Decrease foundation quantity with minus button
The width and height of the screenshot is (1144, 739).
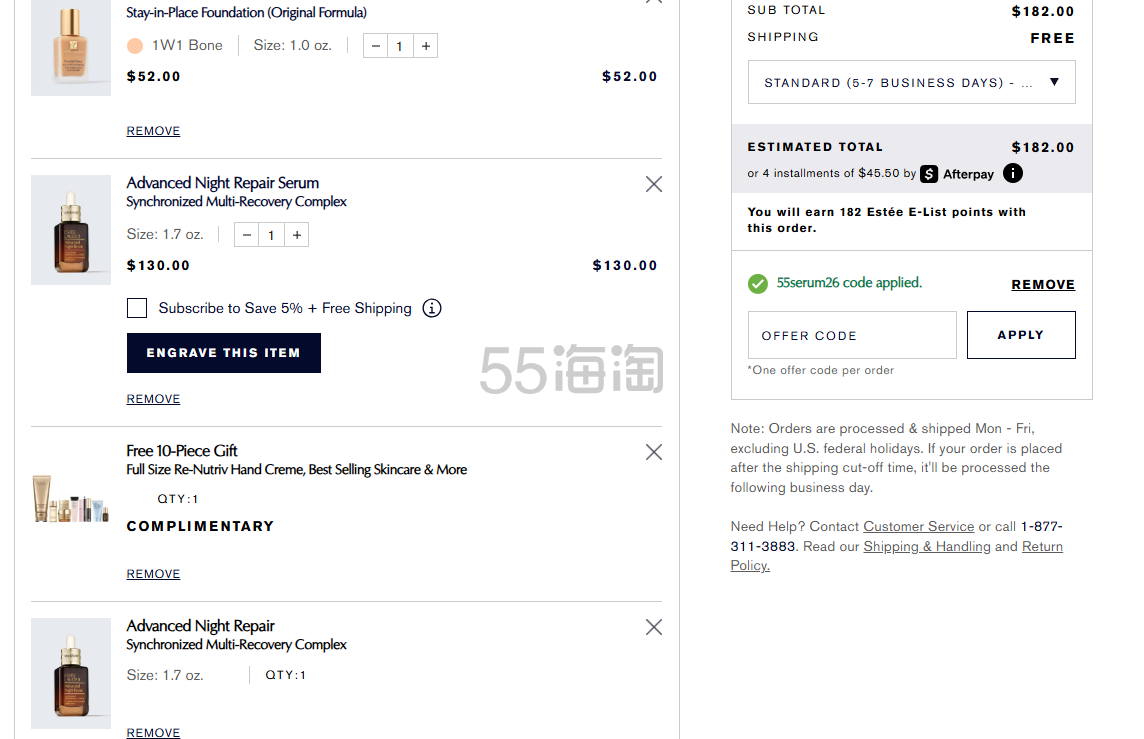(375, 46)
